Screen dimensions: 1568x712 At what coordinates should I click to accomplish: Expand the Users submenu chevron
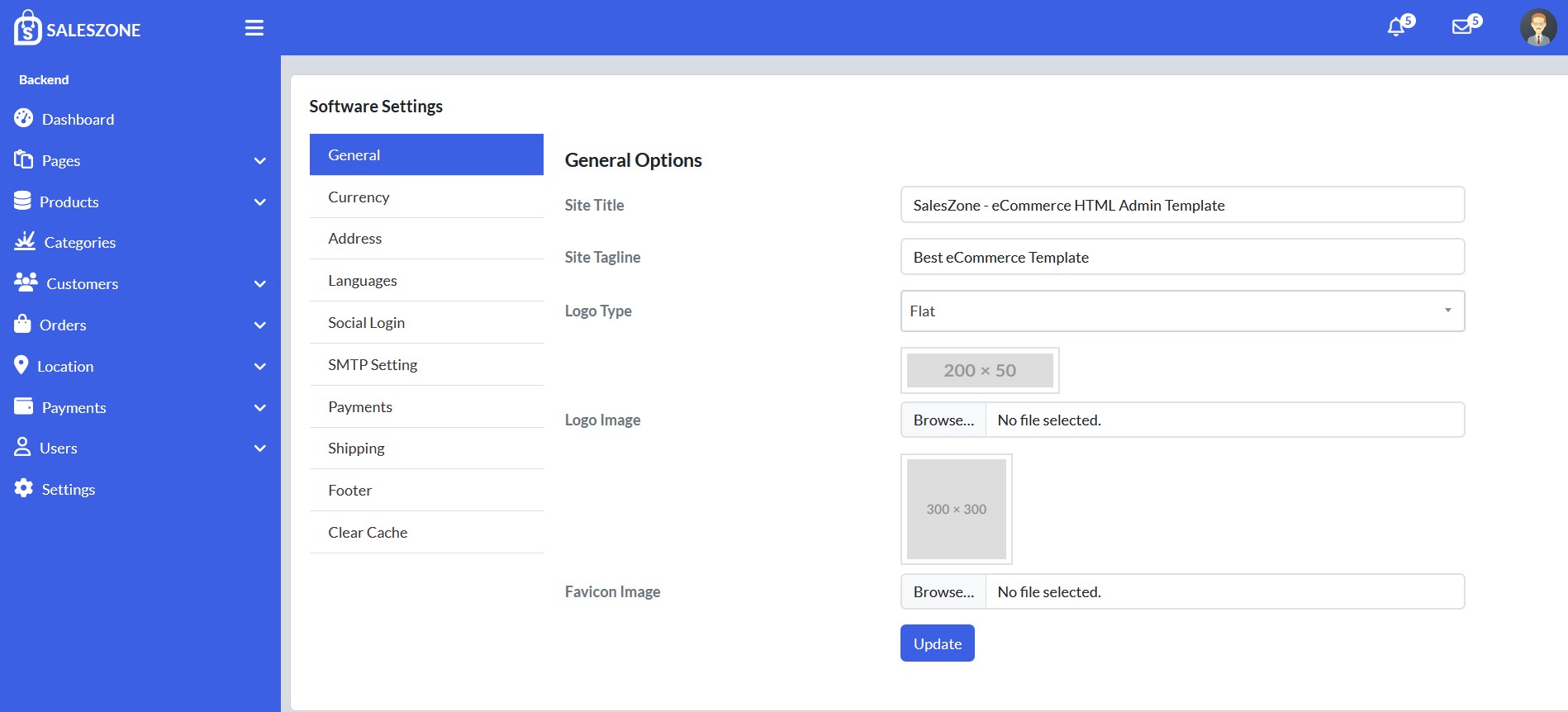260,449
